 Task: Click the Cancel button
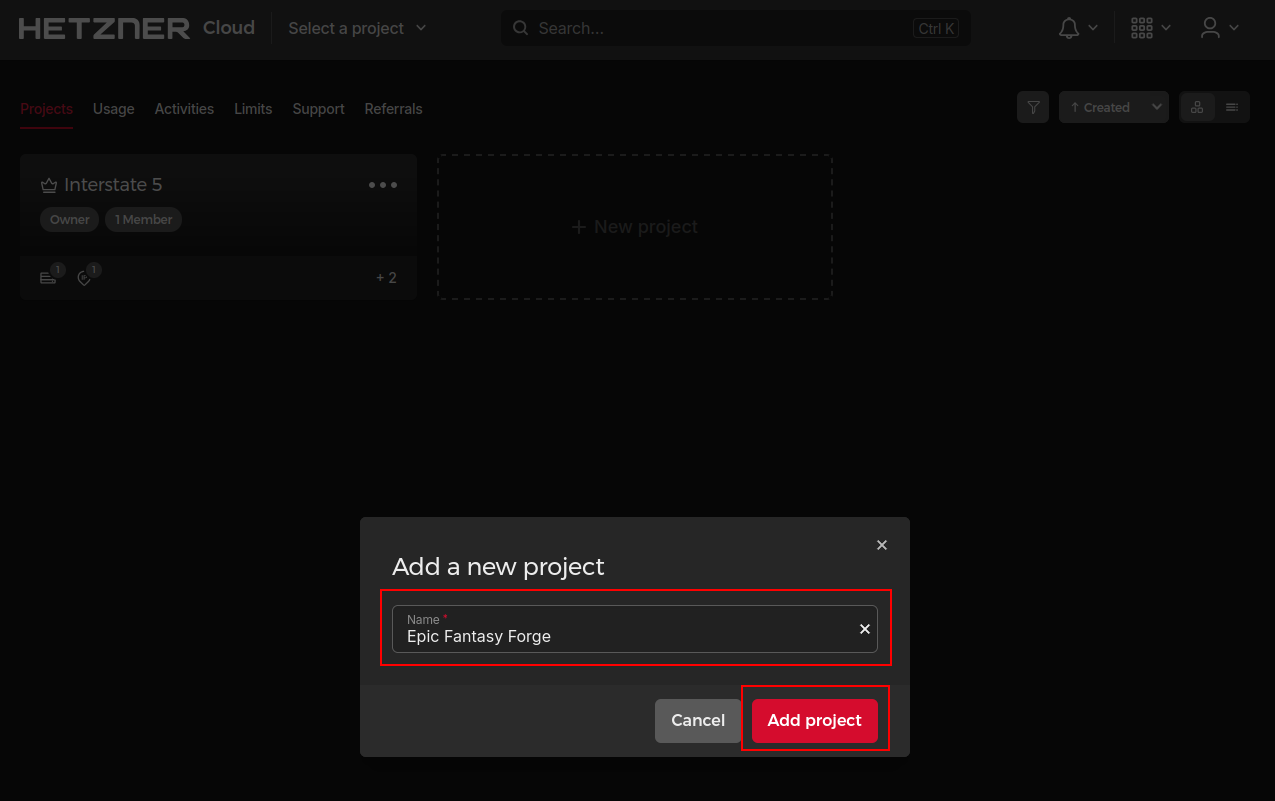[x=698, y=720]
